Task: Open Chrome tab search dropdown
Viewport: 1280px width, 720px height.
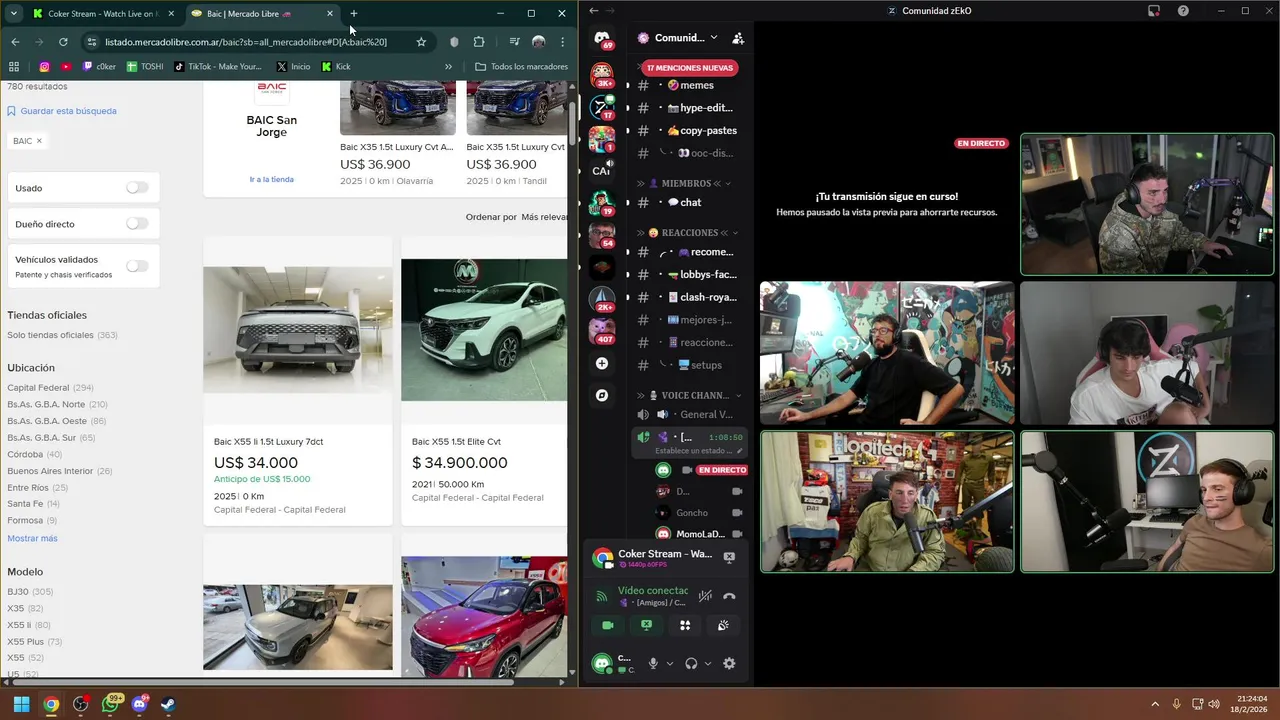Action: [13, 14]
